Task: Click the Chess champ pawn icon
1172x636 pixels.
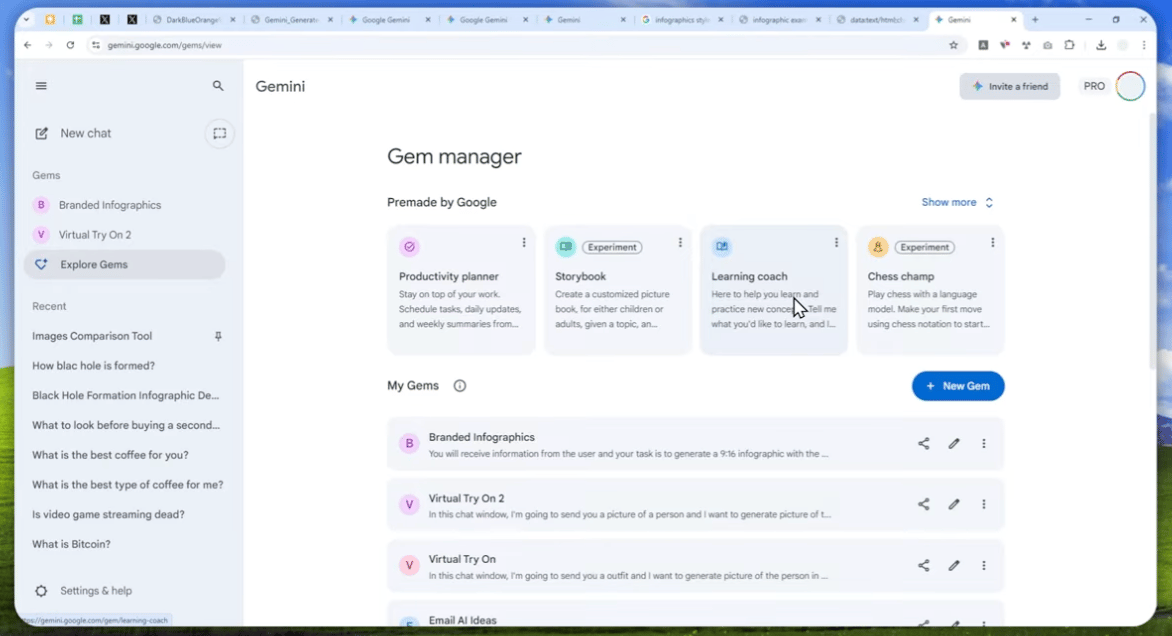Action: 878,247
